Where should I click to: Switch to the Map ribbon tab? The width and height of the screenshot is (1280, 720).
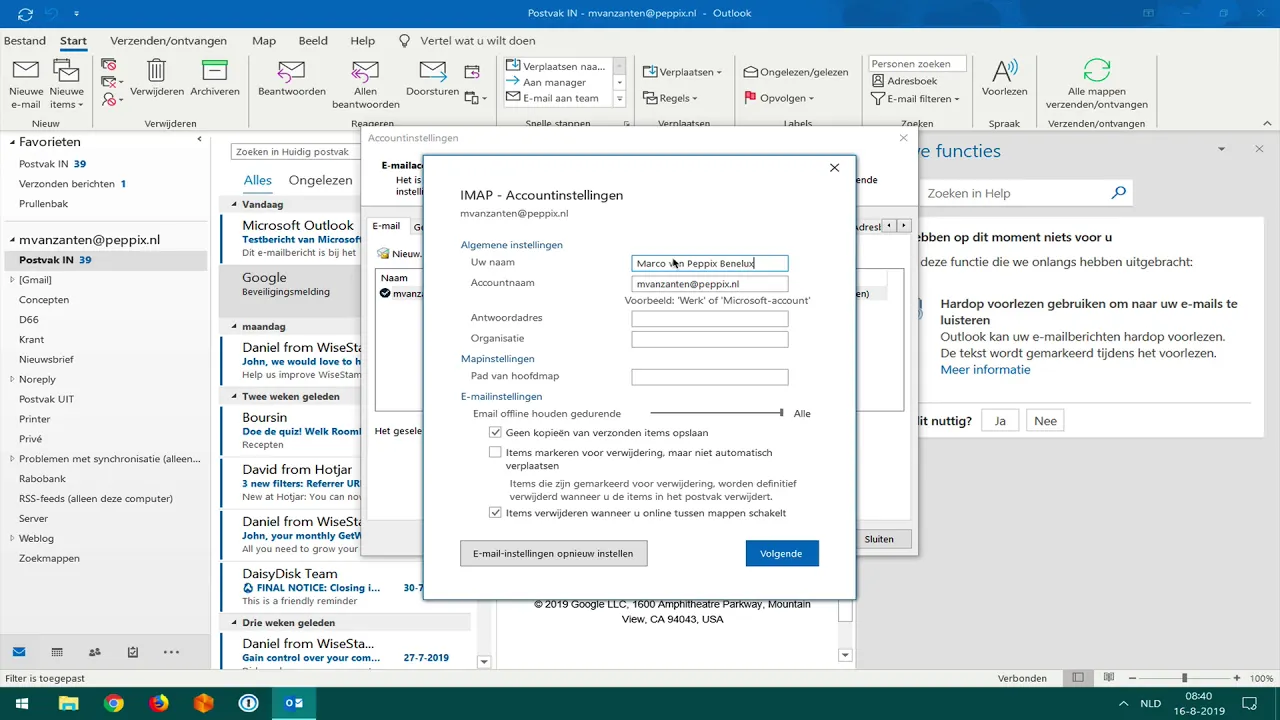pyautogui.click(x=264, y=41)
